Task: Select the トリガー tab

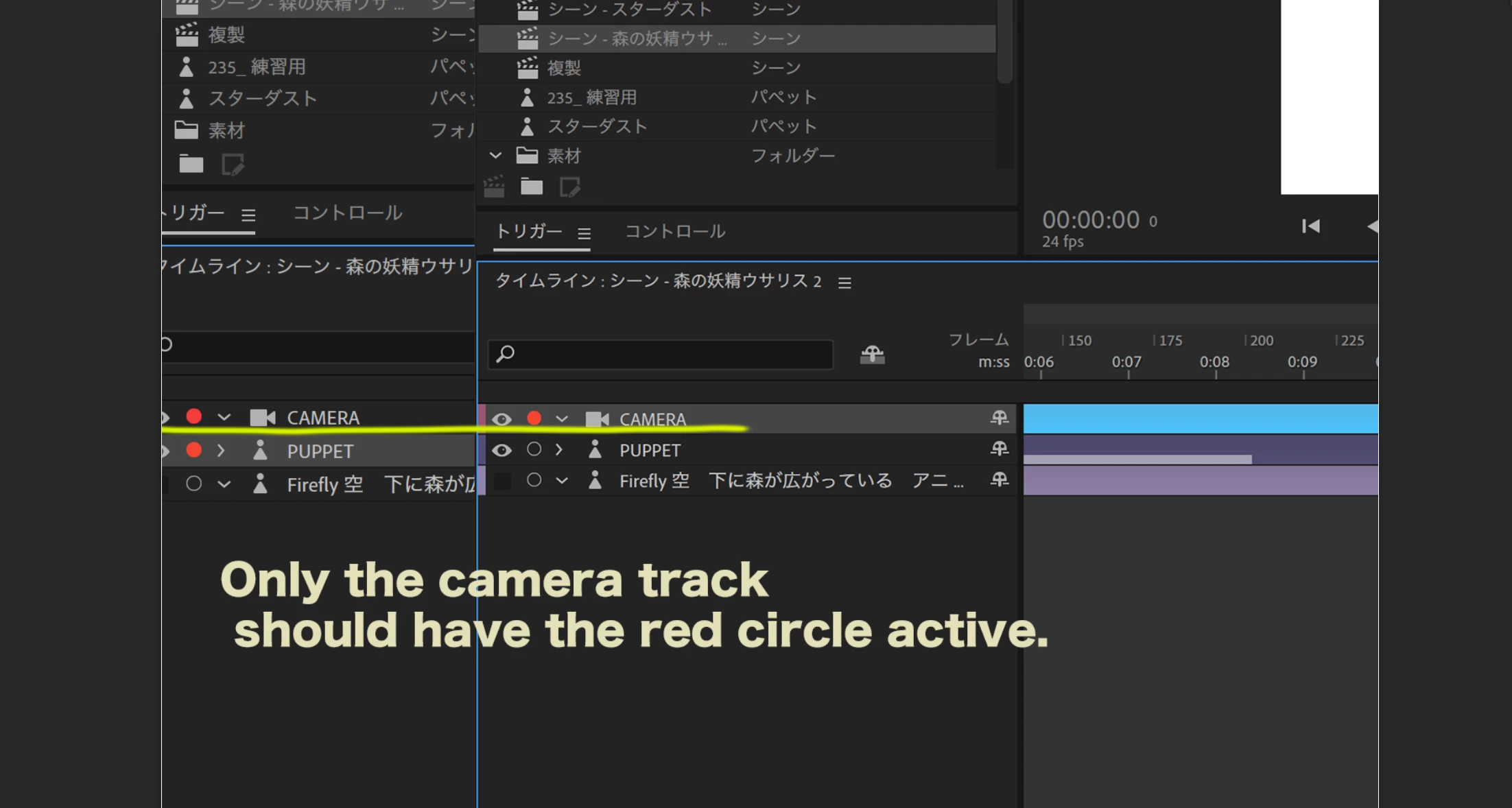Action: pyautogui.click(x=528, y=232)
